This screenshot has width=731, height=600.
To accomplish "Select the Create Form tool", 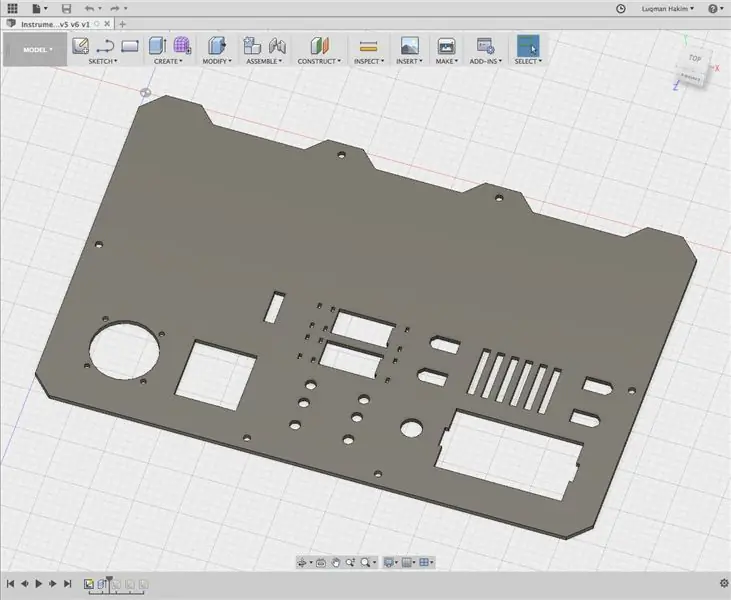I will pos(182,45).
